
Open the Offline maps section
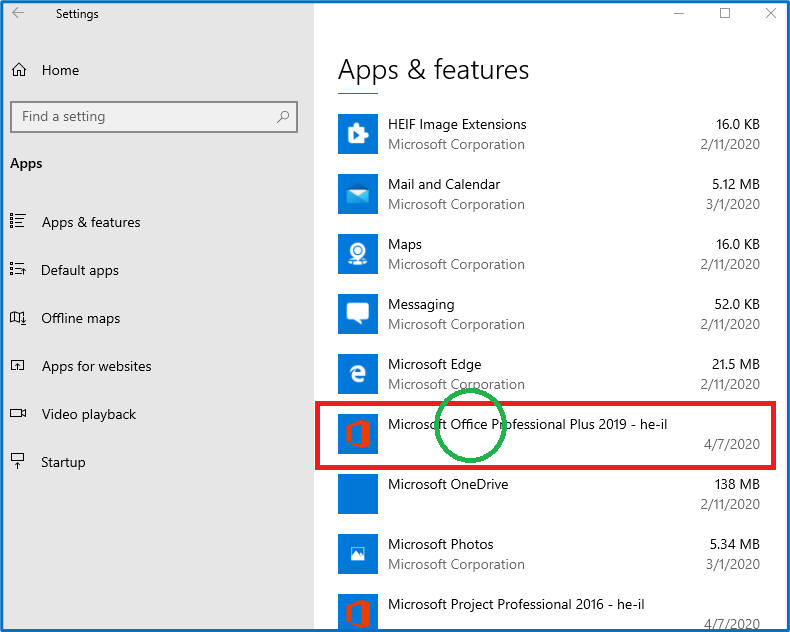coord(80,318)
